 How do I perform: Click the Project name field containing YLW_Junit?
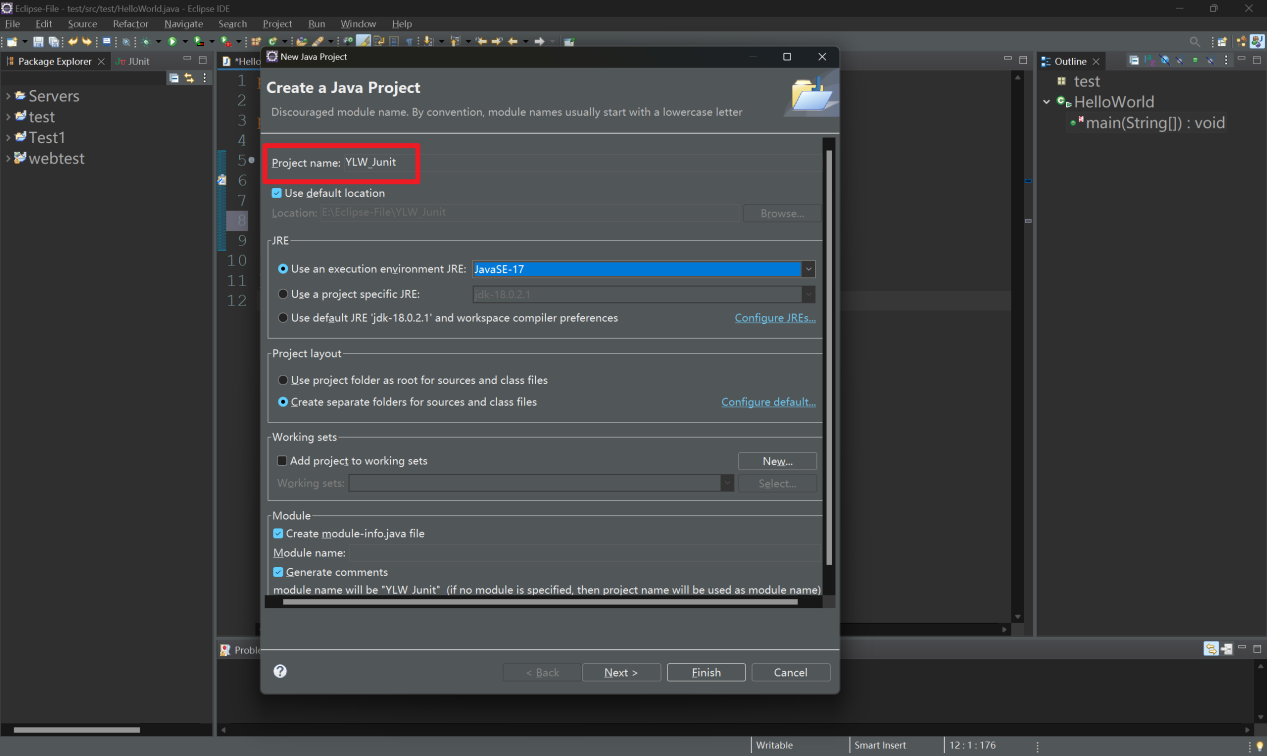(580, 162)
